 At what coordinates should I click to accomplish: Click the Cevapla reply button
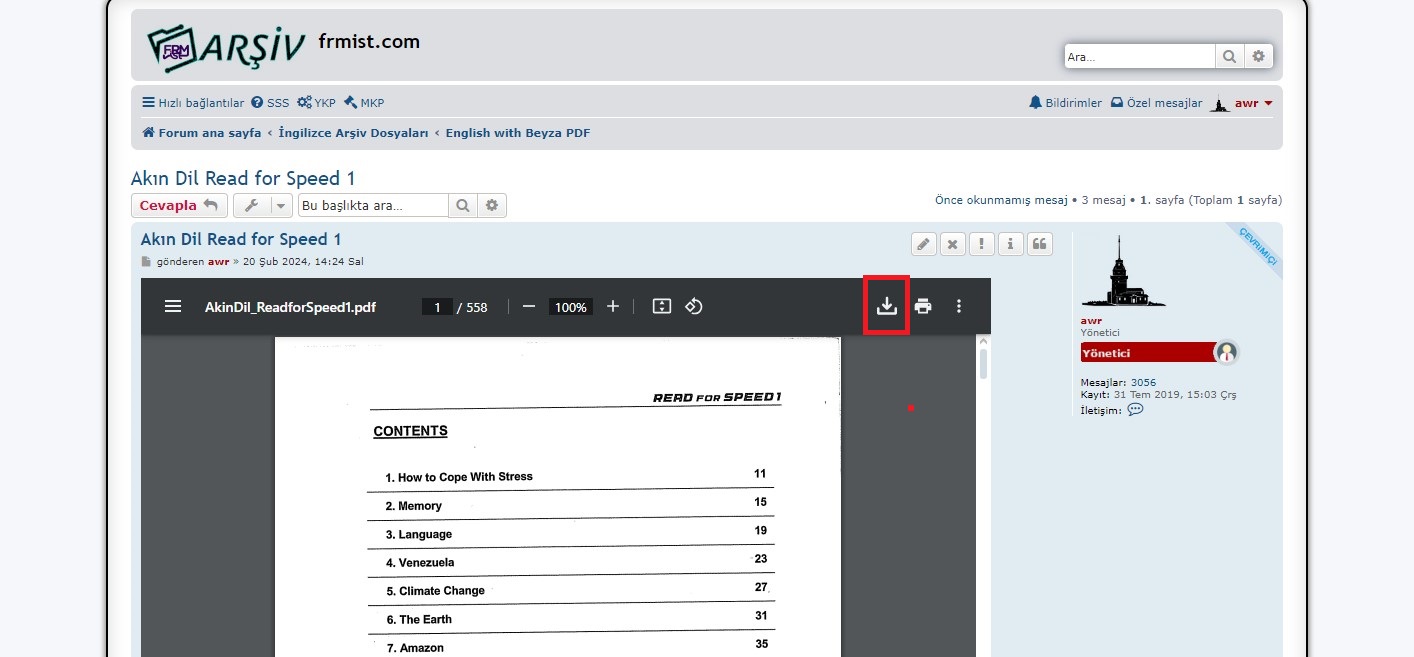click(x=179, y=206)
